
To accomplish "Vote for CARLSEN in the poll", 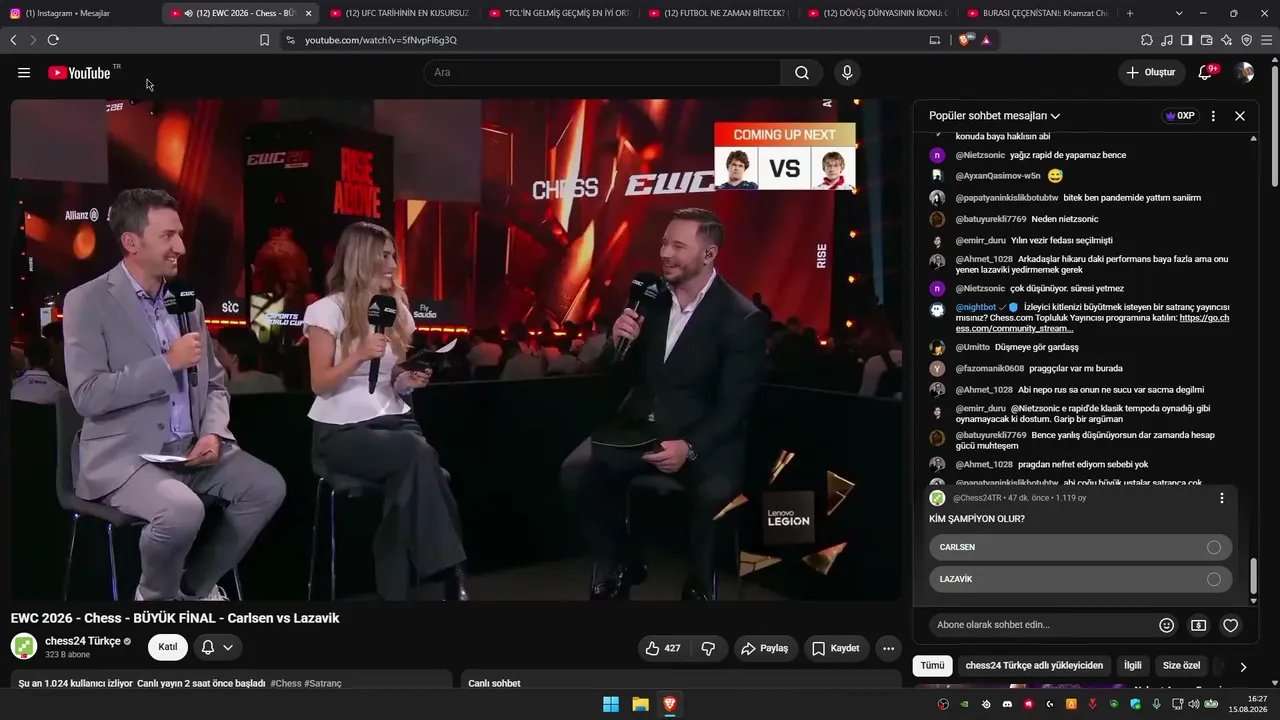I will [1080, 547].
